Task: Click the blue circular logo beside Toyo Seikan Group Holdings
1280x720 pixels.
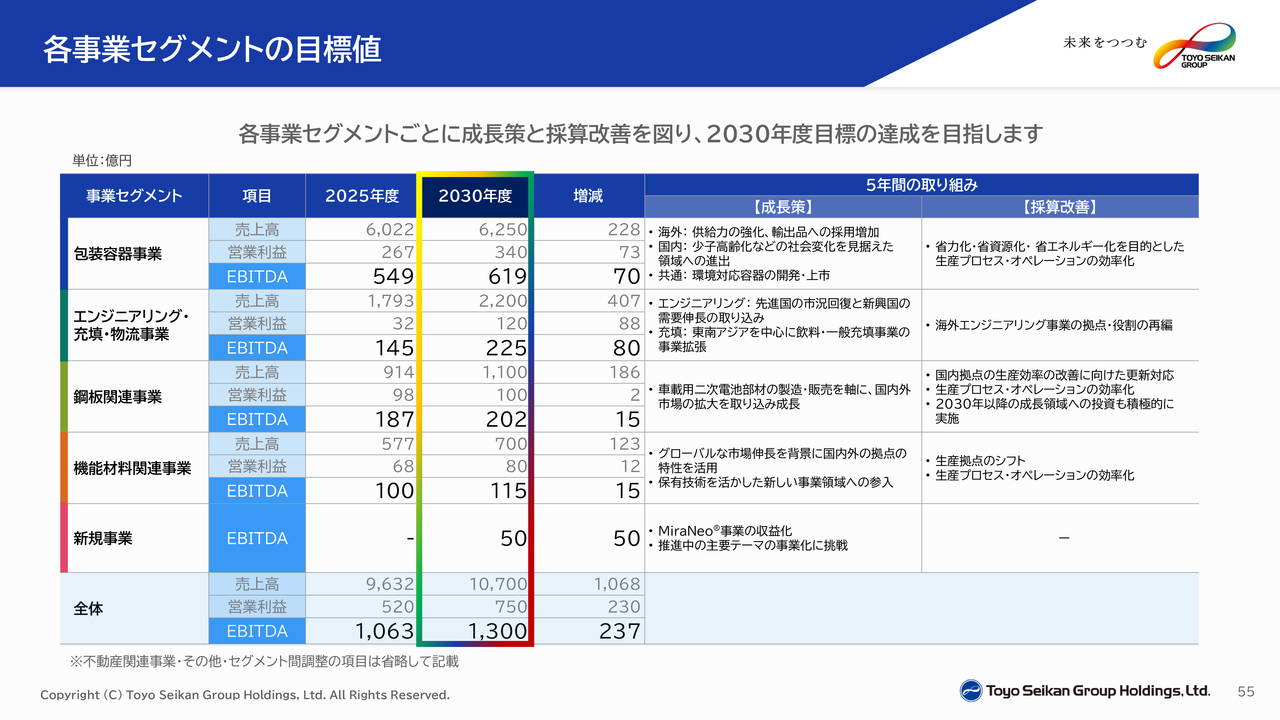Action: pyautogui.click(x=971, y=691)
